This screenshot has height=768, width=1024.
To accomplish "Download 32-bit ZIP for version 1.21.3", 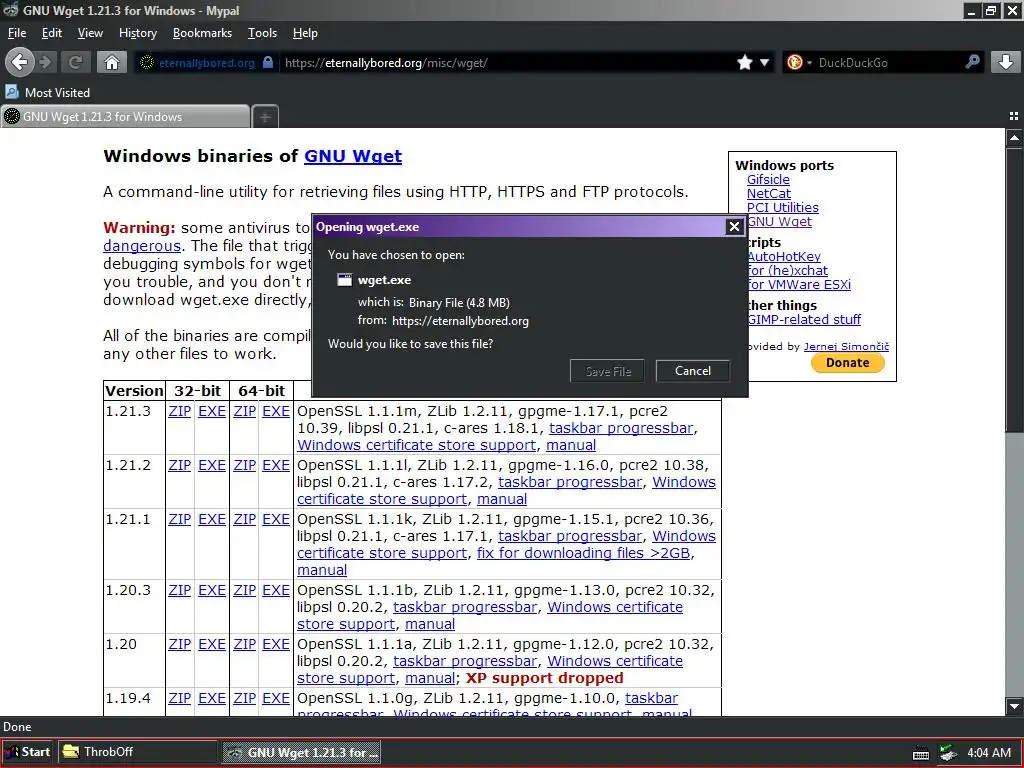I will pyautogui.click(x=180, y=411).
